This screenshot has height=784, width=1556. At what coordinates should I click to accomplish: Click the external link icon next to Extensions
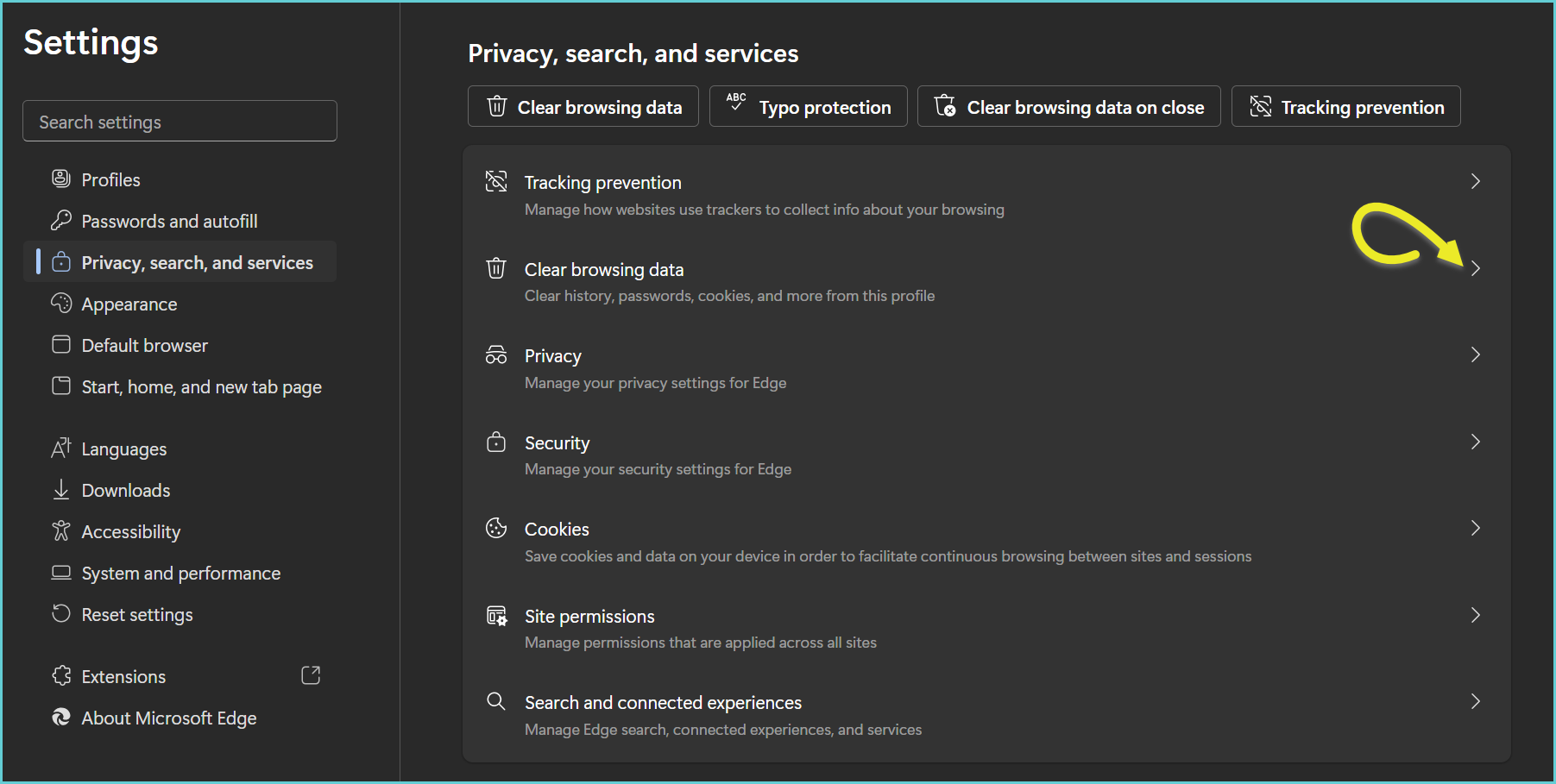(311, 675)
